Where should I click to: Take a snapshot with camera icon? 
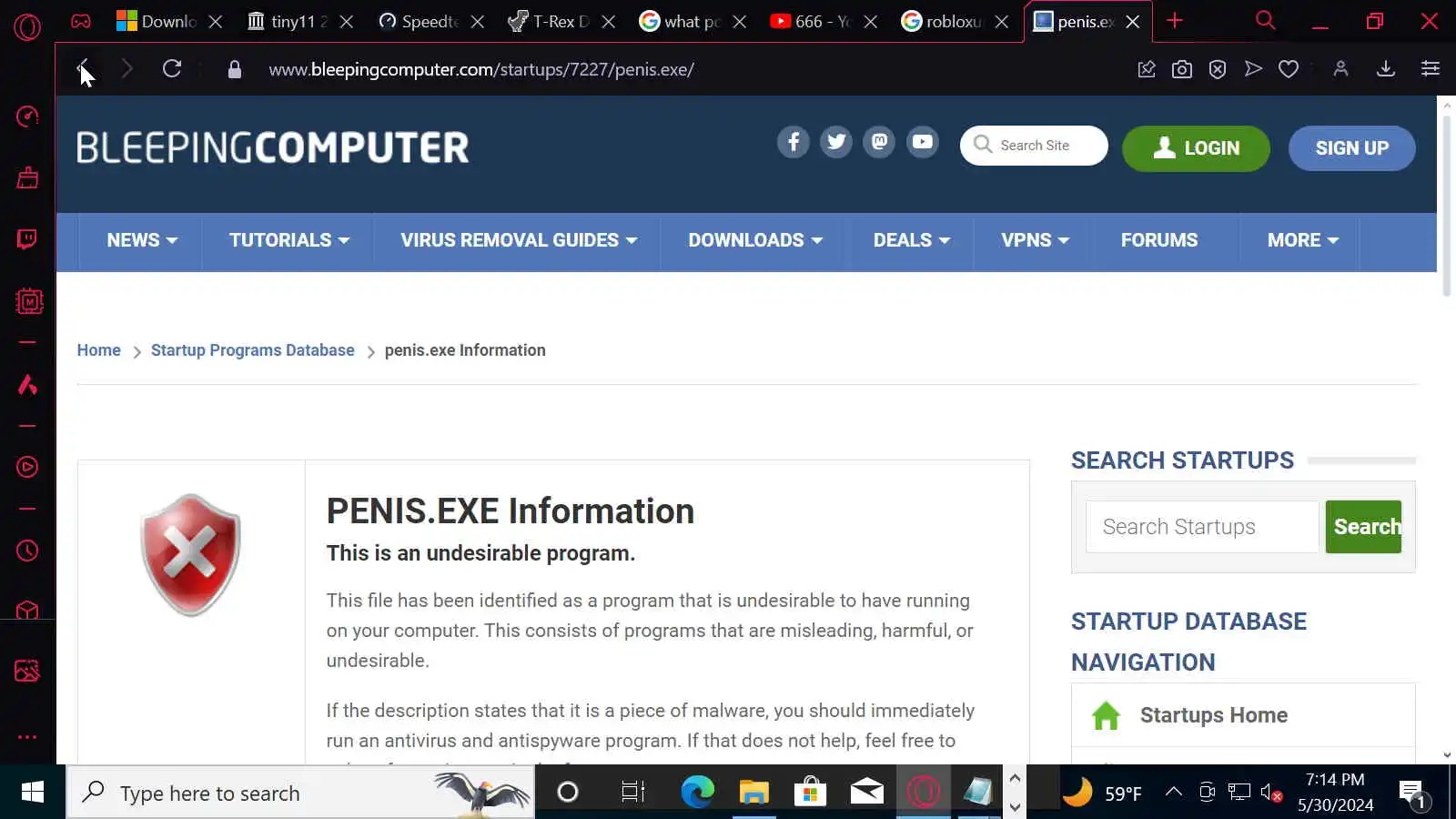pyautogui.click(x=1182, y=69)
